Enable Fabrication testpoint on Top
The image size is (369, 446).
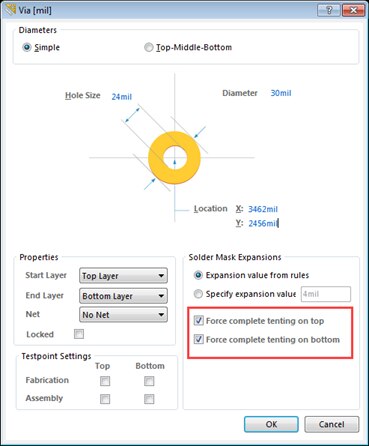pyautogui.click(x=105, y=381)
